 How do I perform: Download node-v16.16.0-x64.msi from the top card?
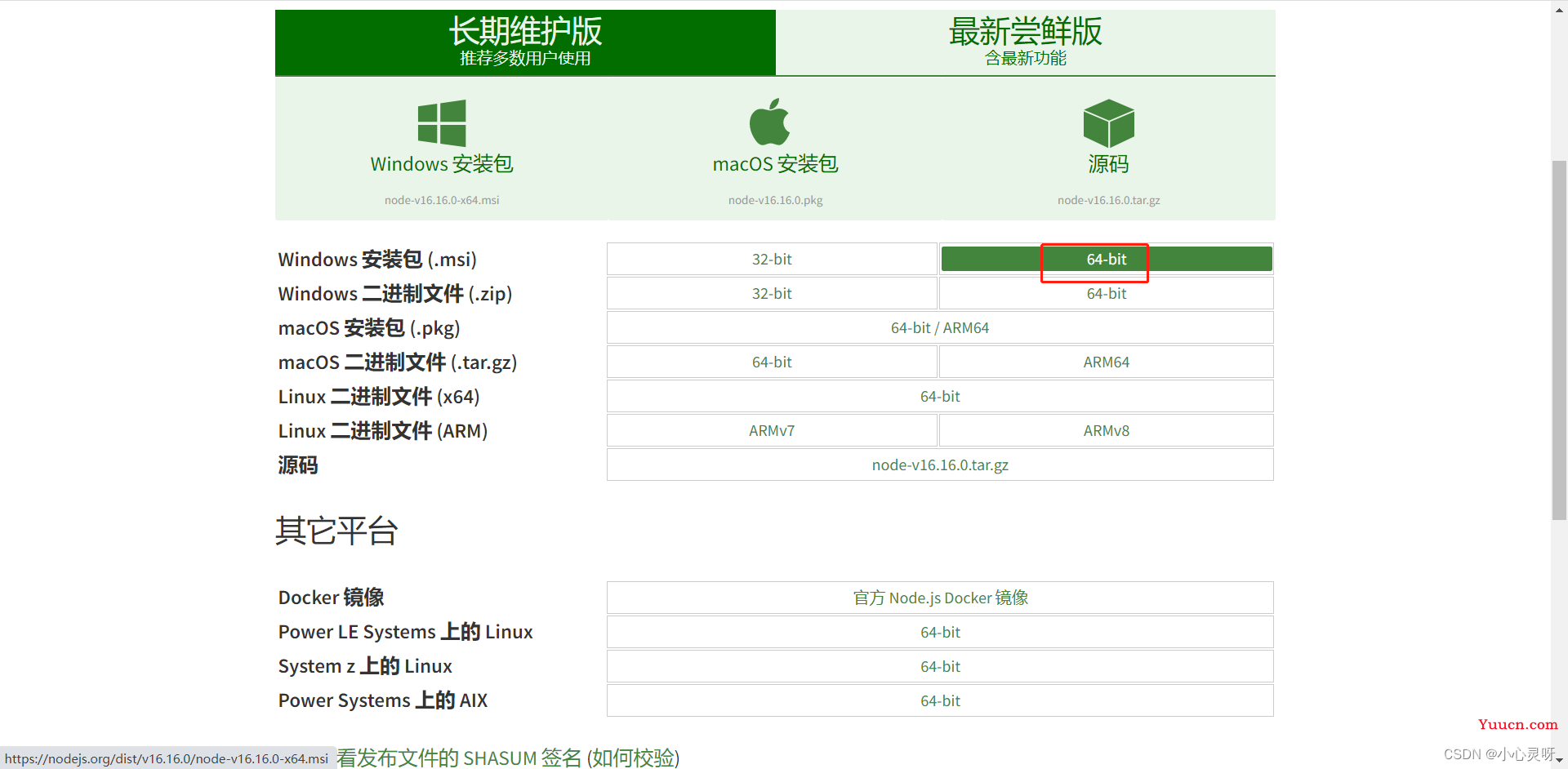(442, 200)
